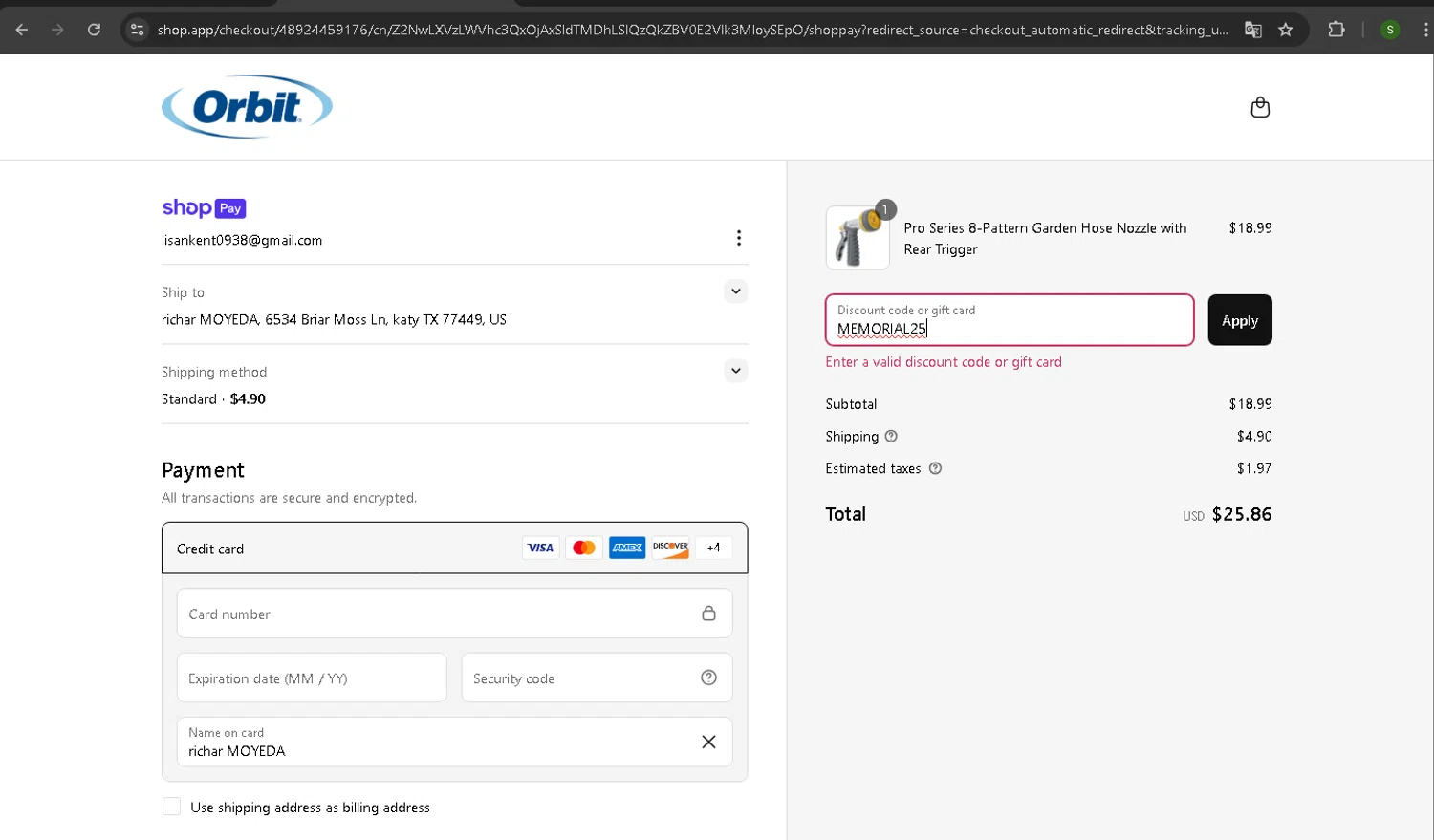Show security code help icon
Viewport: 1434px width, 840px height.
coord(708,678)
